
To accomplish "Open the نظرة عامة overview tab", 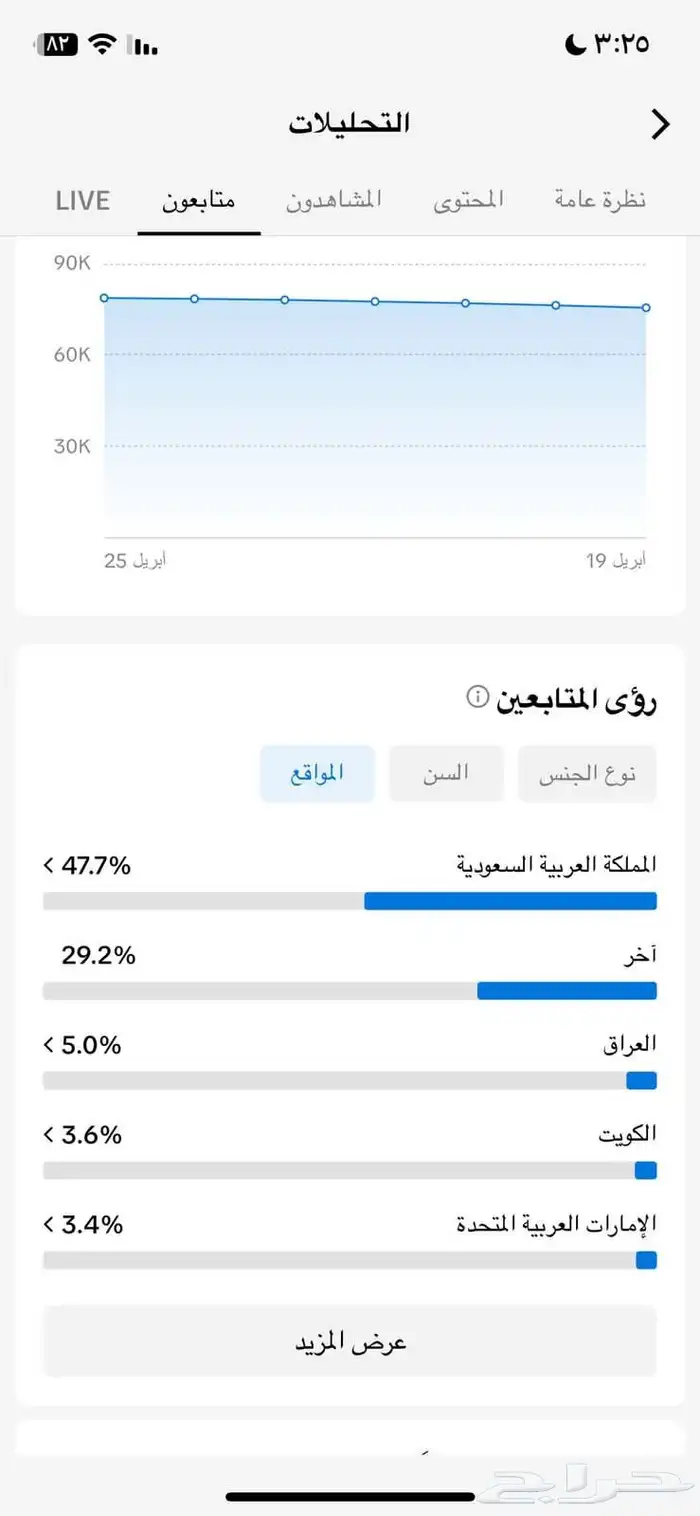I will pyautogui.click(x=600, y=200).
